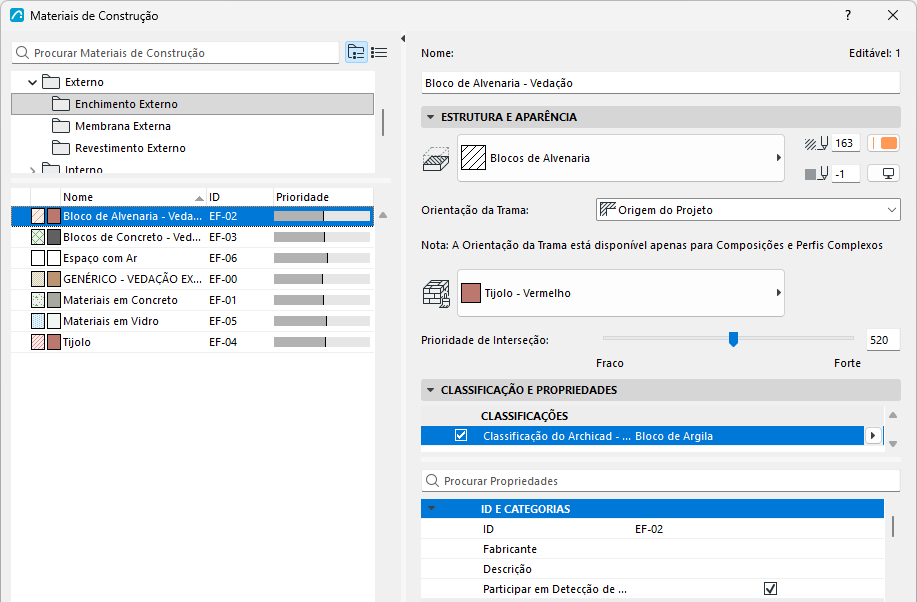Collapse the Externo folder chevron
This screenshot has height=602, width=917.
[33, 82]
